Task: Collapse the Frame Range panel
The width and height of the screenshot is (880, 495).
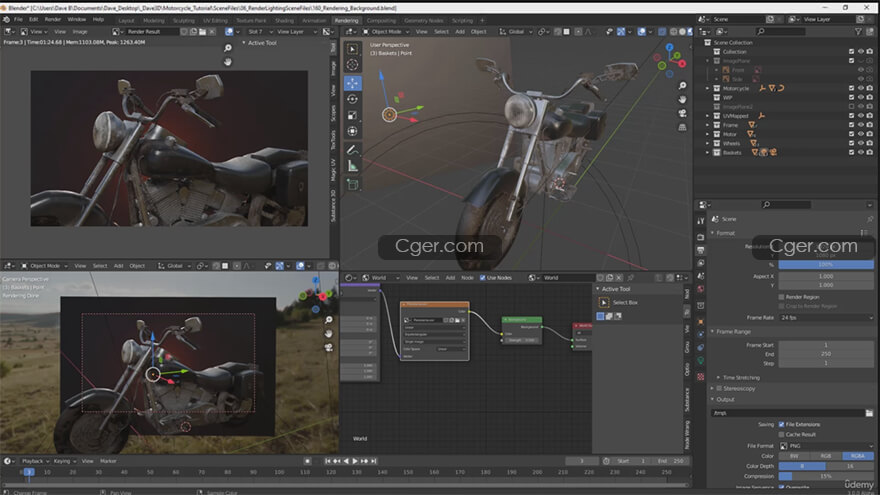Action: [713, 331]
